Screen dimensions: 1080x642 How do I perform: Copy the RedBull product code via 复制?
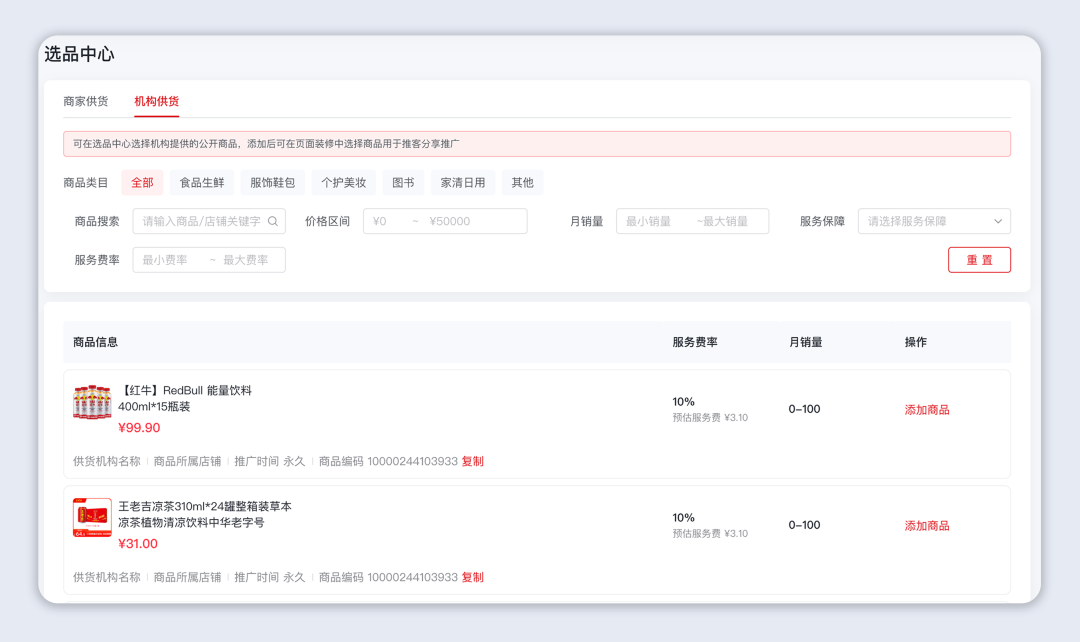pos(473,462)
